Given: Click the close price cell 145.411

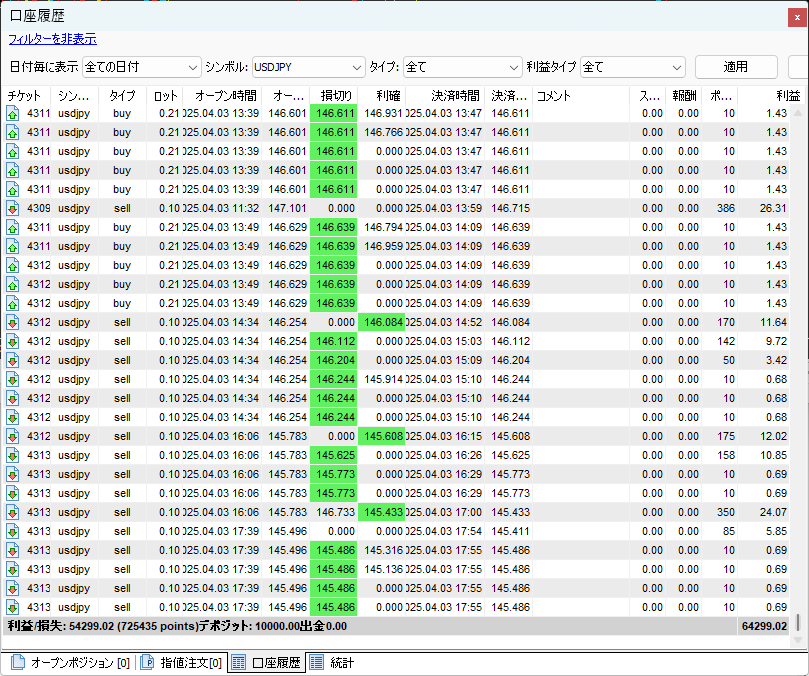Looking at the screenshot, I should coord(510,532).
